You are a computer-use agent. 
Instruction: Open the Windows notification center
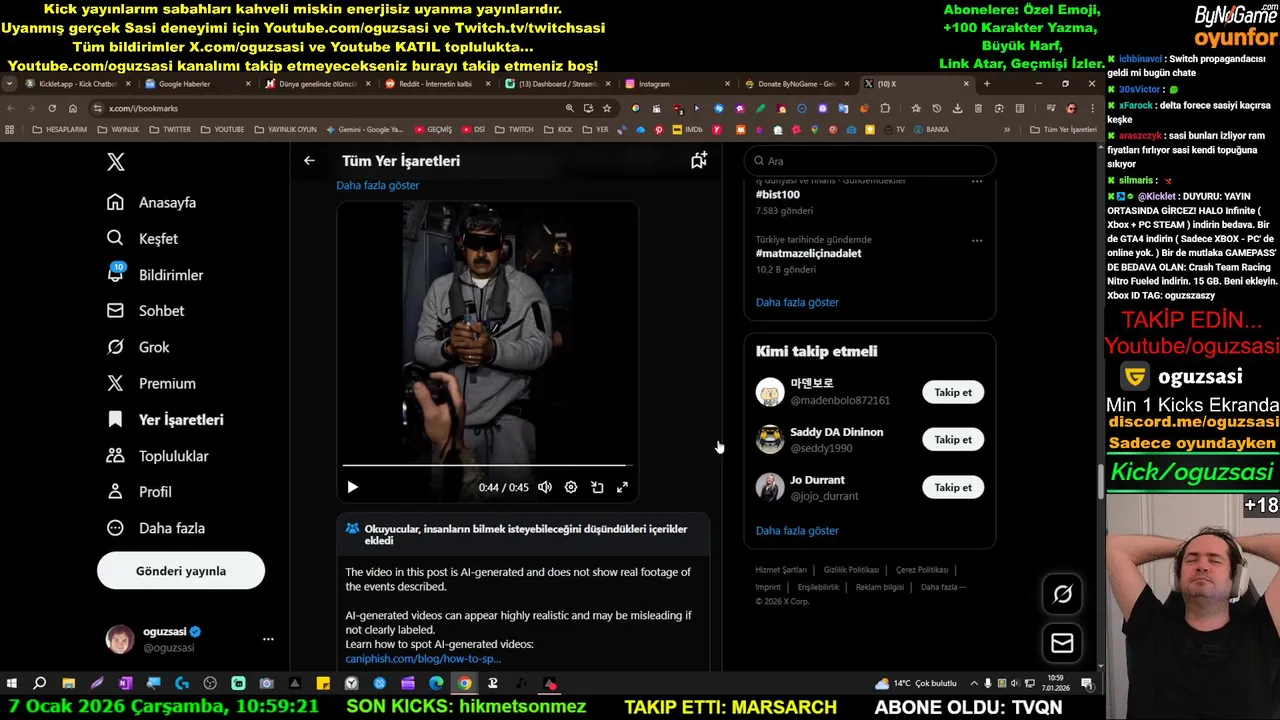pyautogui.click(x=1087, y=683)
